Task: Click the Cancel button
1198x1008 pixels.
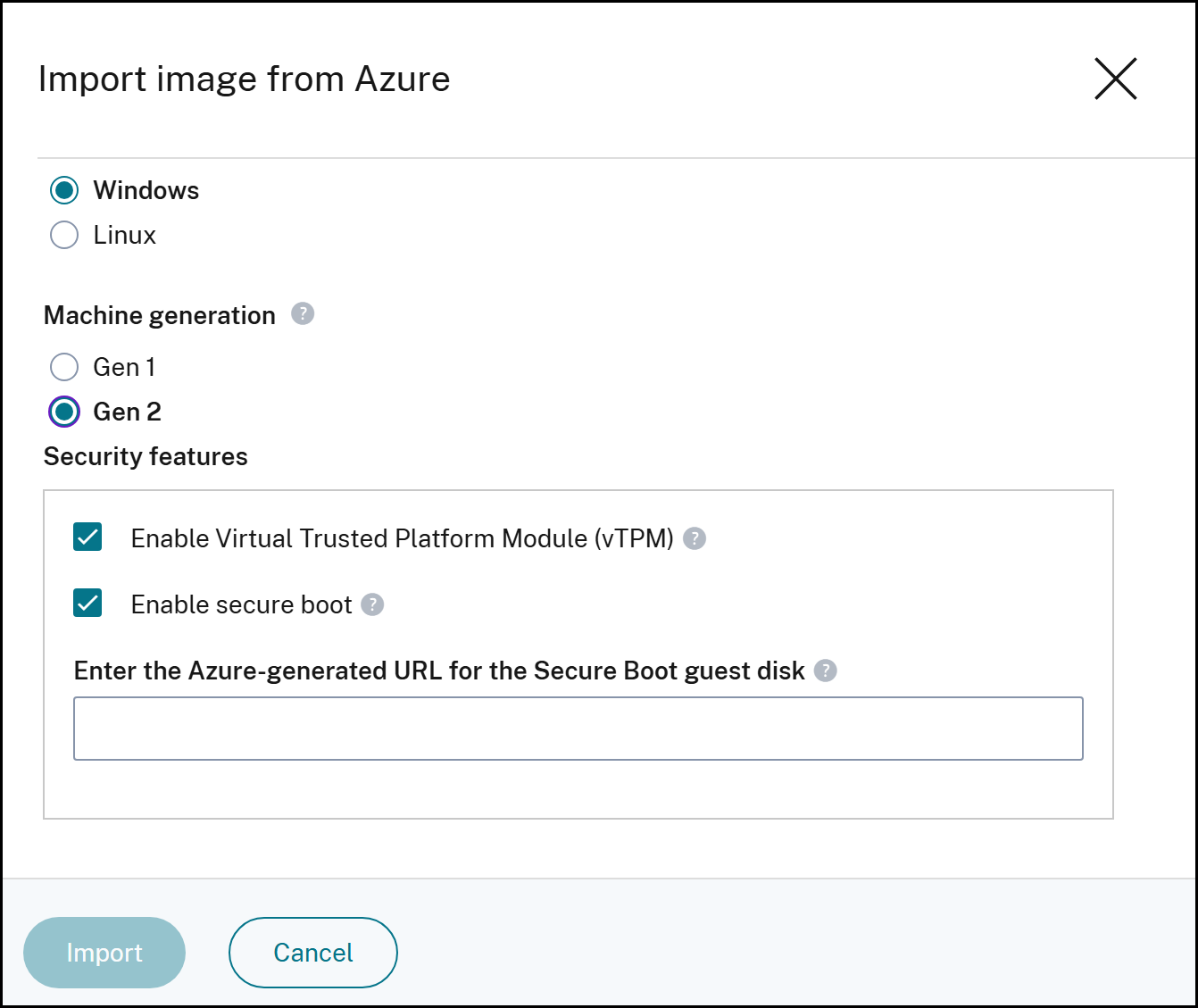Action: [313, 953]
